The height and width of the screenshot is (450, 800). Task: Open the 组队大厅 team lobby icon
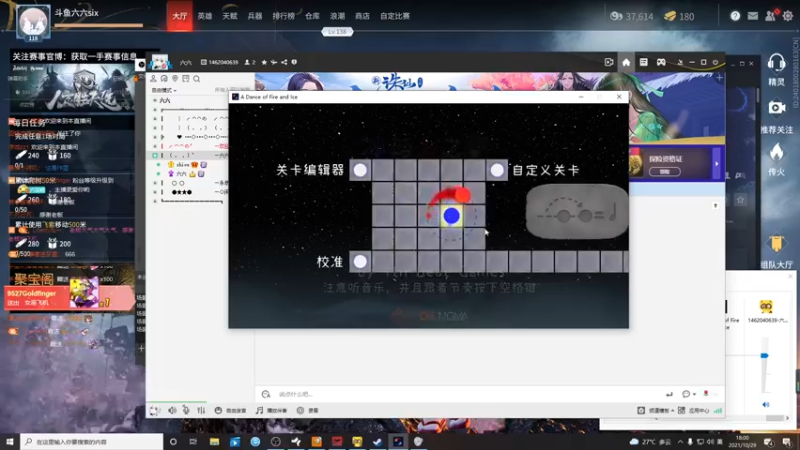(776, 244)
